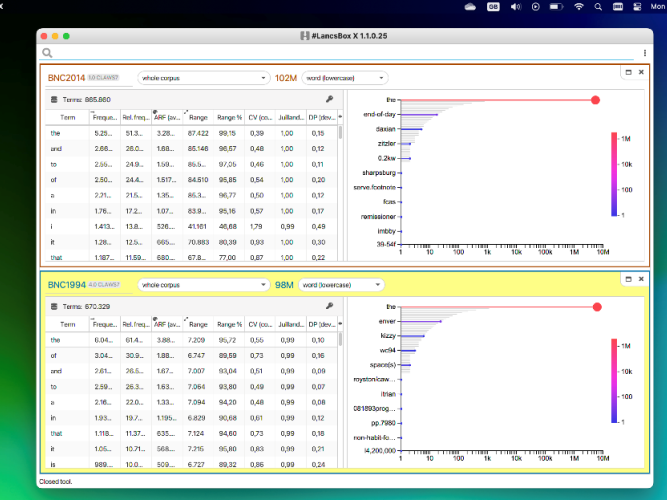Click 'daxian' label in BNC2014 chart
Screen dimensions: 667x500
coord(385,129)
